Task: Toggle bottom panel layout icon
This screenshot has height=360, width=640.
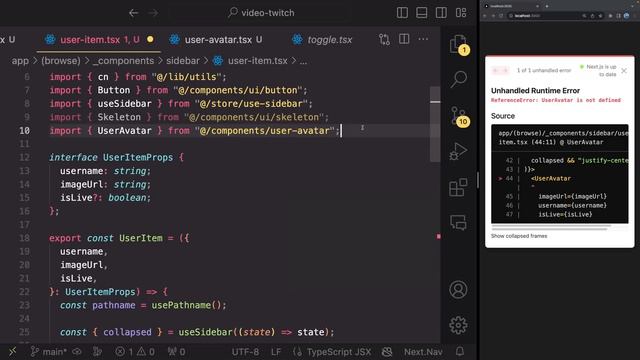Action: [422, 13]
